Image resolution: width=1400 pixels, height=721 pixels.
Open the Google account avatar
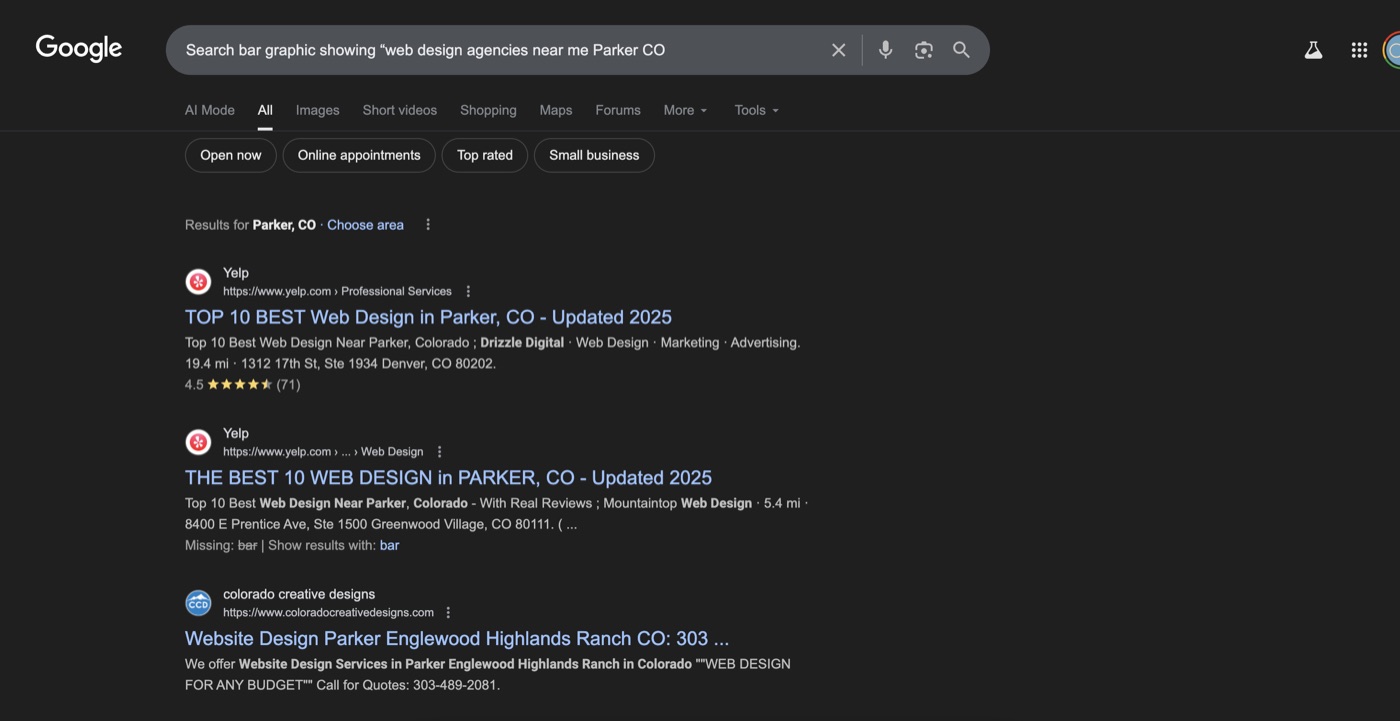(1392, 50)
